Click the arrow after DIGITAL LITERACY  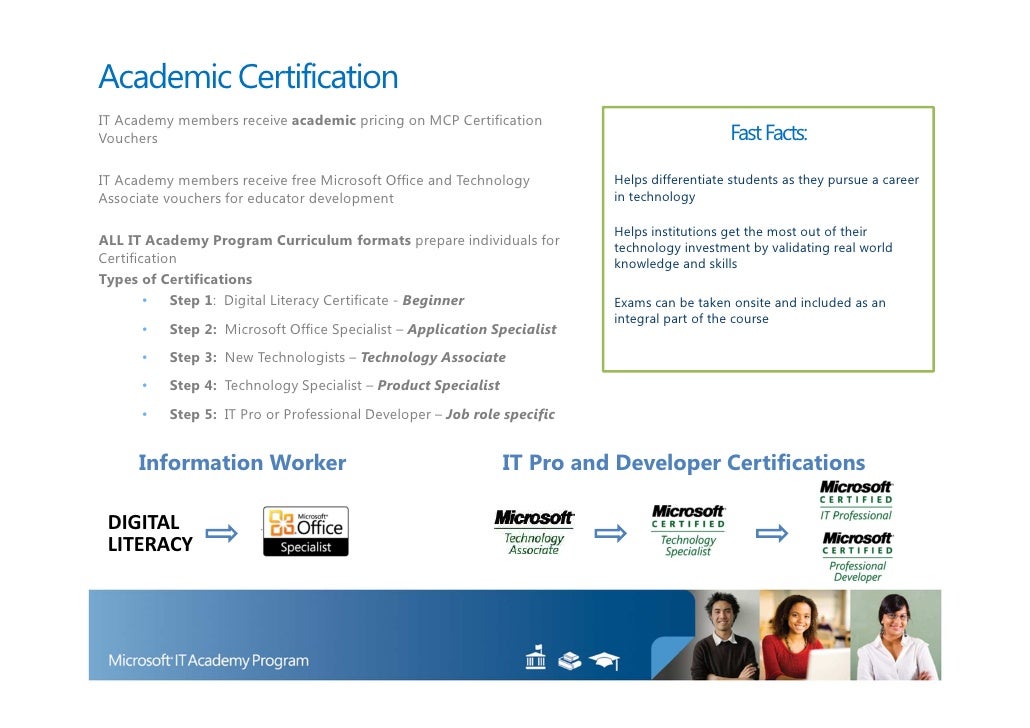(x=221, y=533)
